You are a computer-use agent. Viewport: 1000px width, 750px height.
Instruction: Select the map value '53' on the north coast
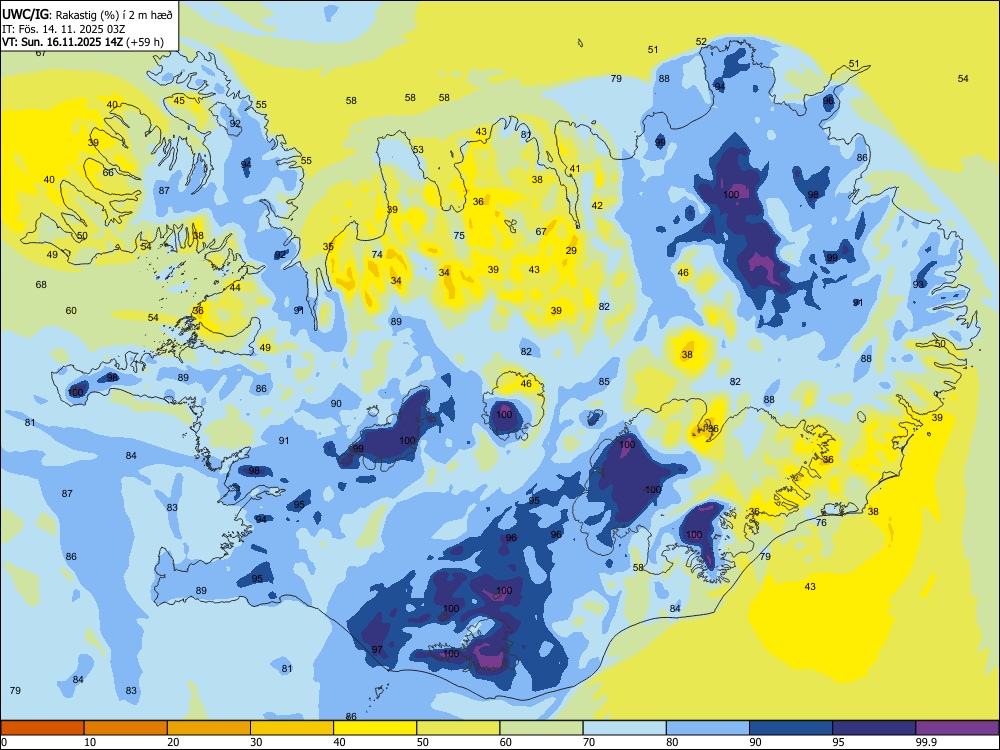pos(418,150)
